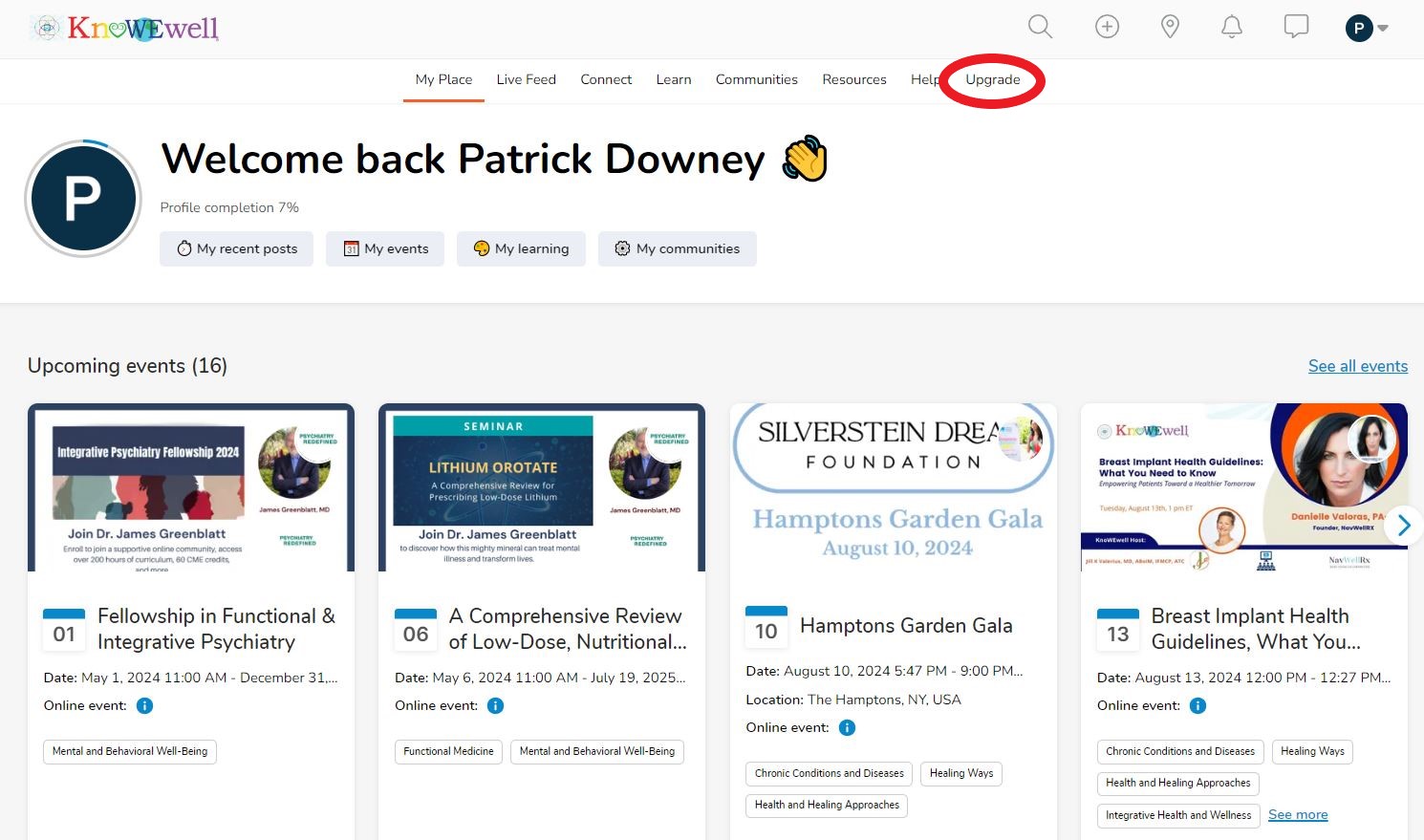Viewport: 1424px width, 840px height.
Task: Click 06 date badge on Comprehensive Review card
Action: tap(416, 631)
